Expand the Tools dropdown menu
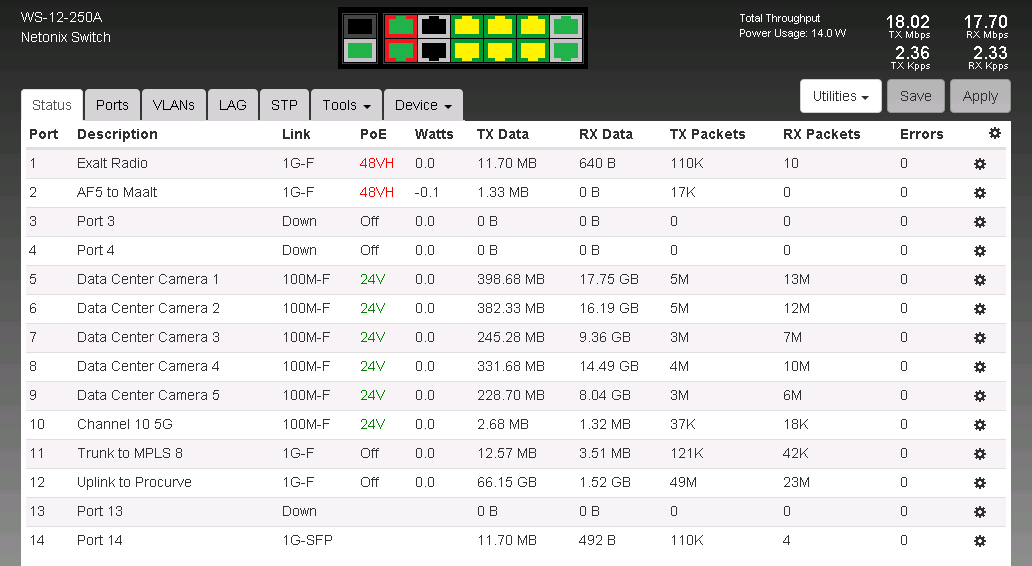1032x566 pixels. (346, 105)
